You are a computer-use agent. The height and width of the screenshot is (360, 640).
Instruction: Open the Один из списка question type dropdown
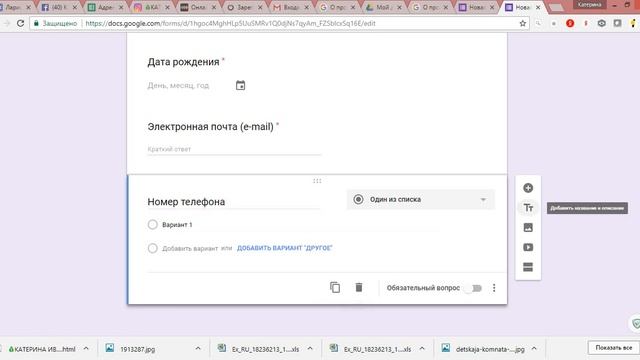pyautogui.click(x=420, y=200)
